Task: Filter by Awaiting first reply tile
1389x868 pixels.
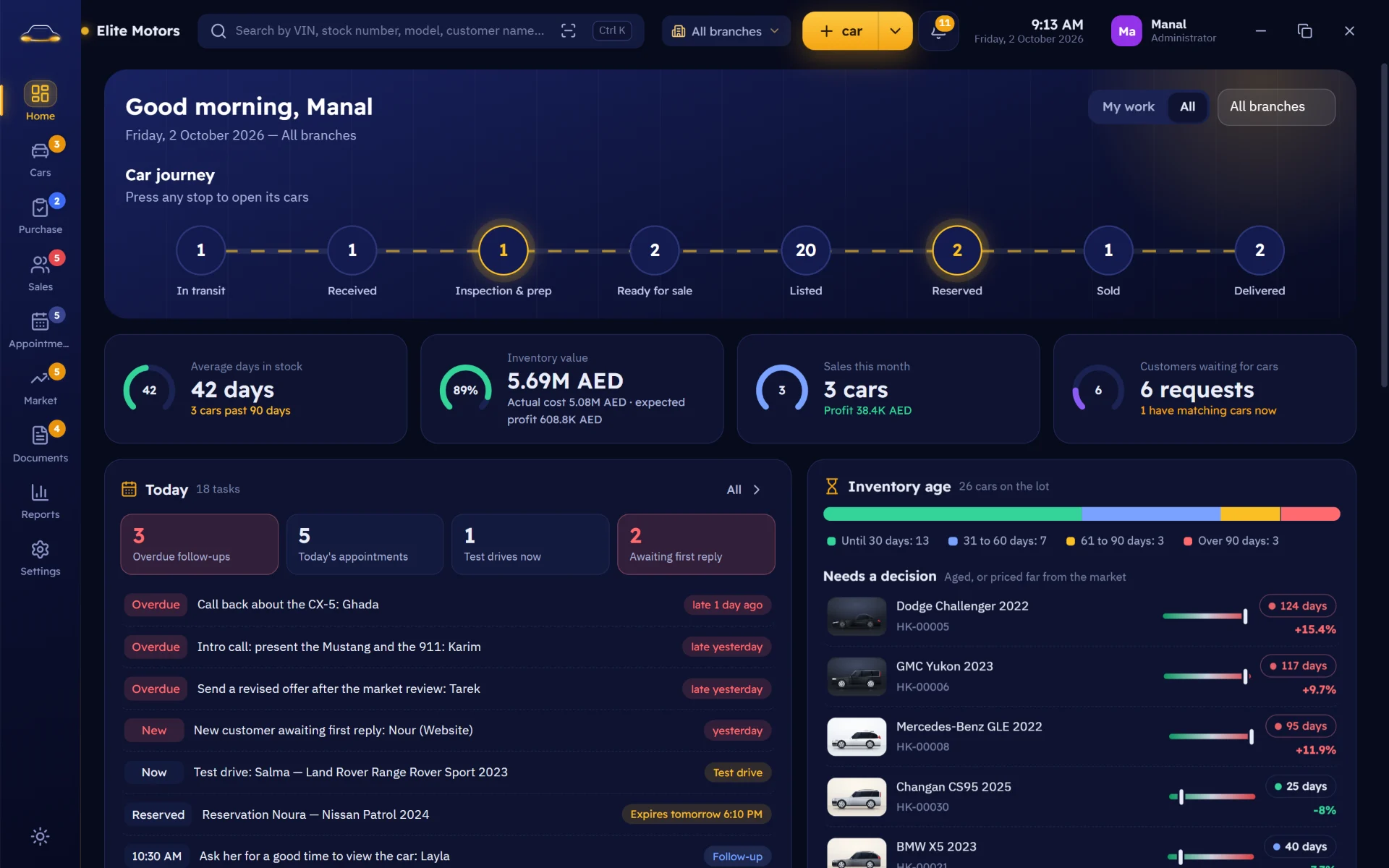Action: pos(696,544)
